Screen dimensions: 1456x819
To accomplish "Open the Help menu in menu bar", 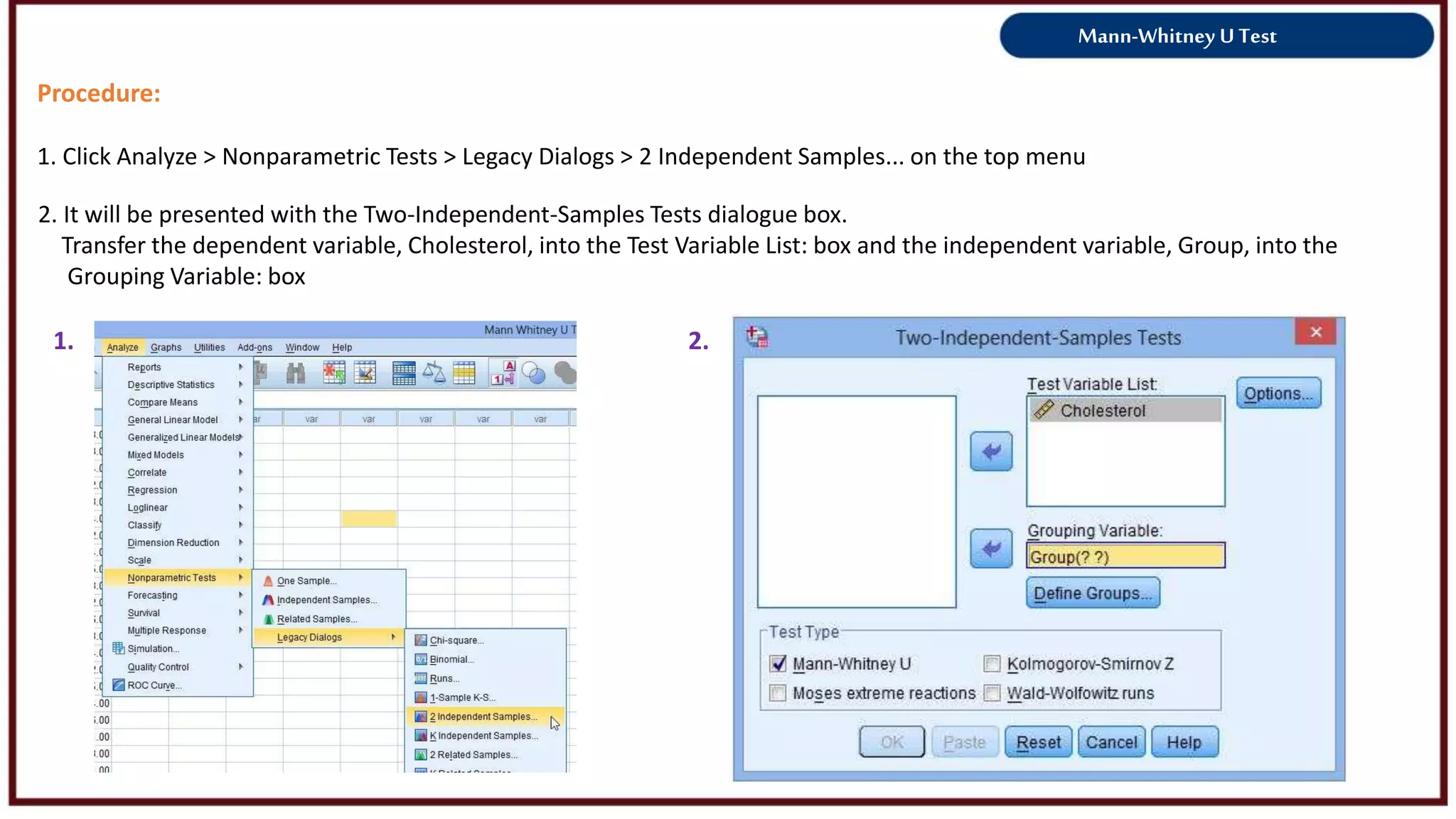I will coord(342,348).
